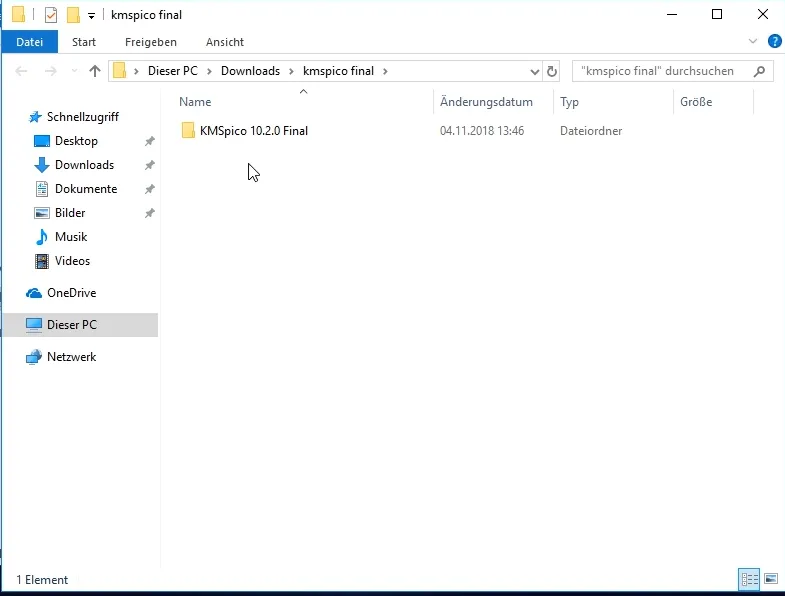Switch to details view layout
785x596 pixels.
click(749, 579)
